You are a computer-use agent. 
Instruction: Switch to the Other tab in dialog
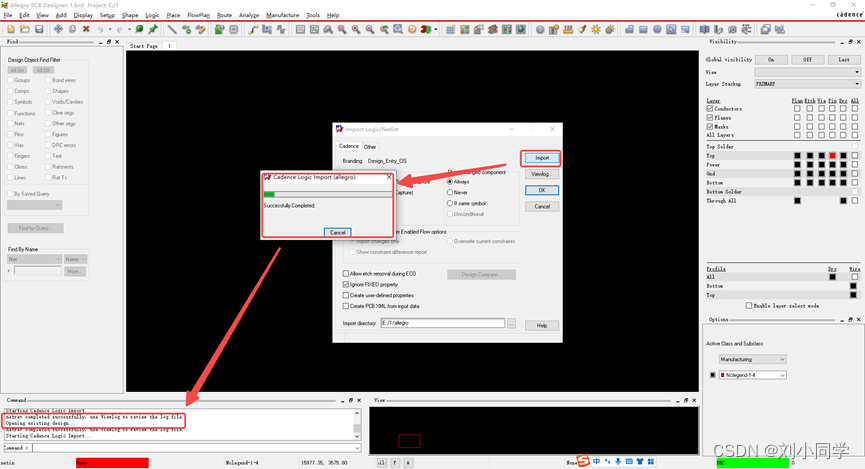click(370, 147)
